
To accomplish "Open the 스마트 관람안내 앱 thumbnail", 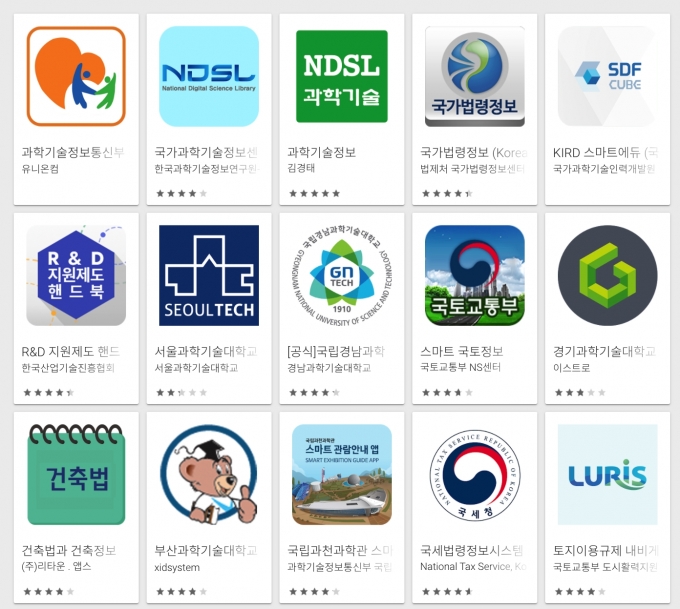I will pos(342,475).
